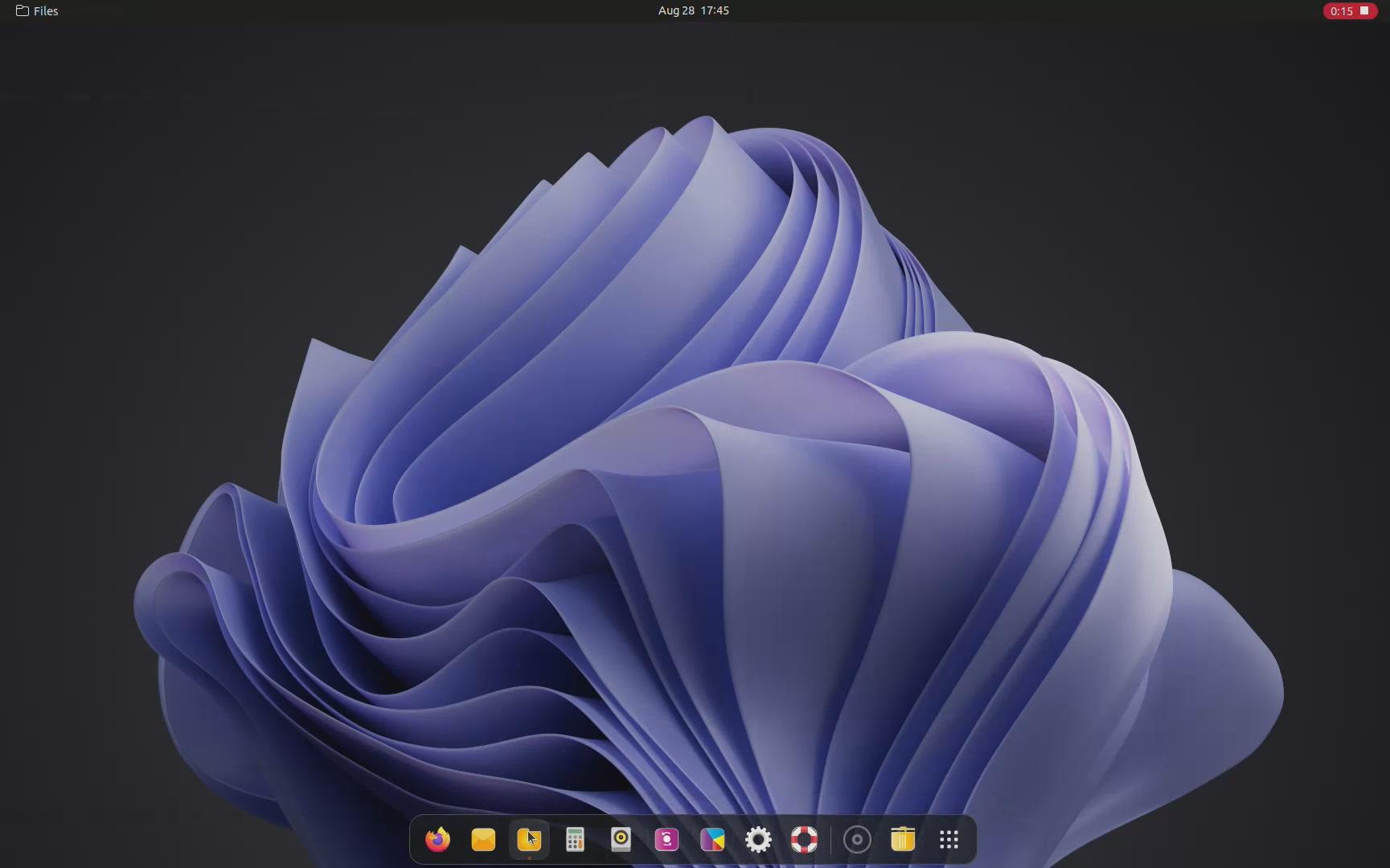
Task: Launch the App Center from the dock
Action: pos(711,839)
